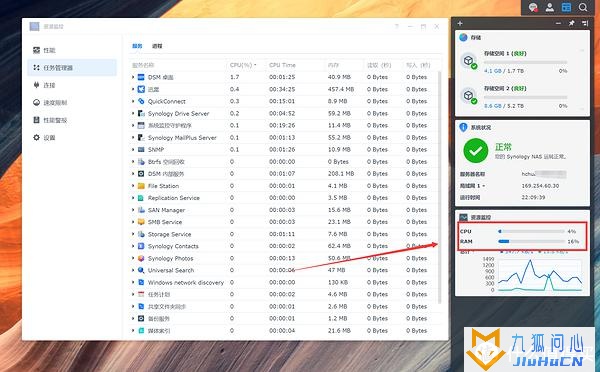Click the File Station folder icon
Screen dimensions: 600x372
pos(141,186)
